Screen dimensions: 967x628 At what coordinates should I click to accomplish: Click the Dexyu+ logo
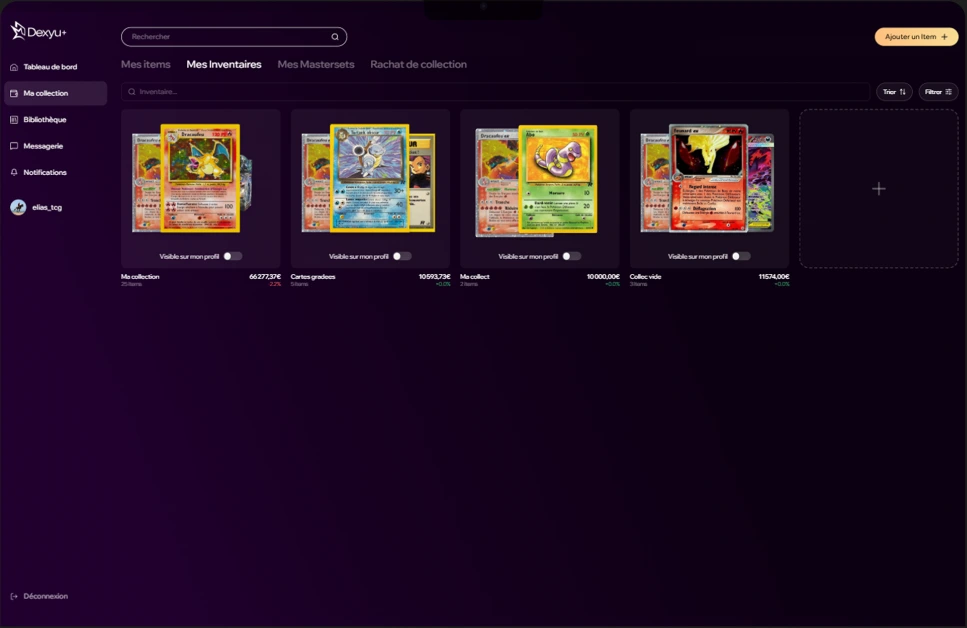38,31
